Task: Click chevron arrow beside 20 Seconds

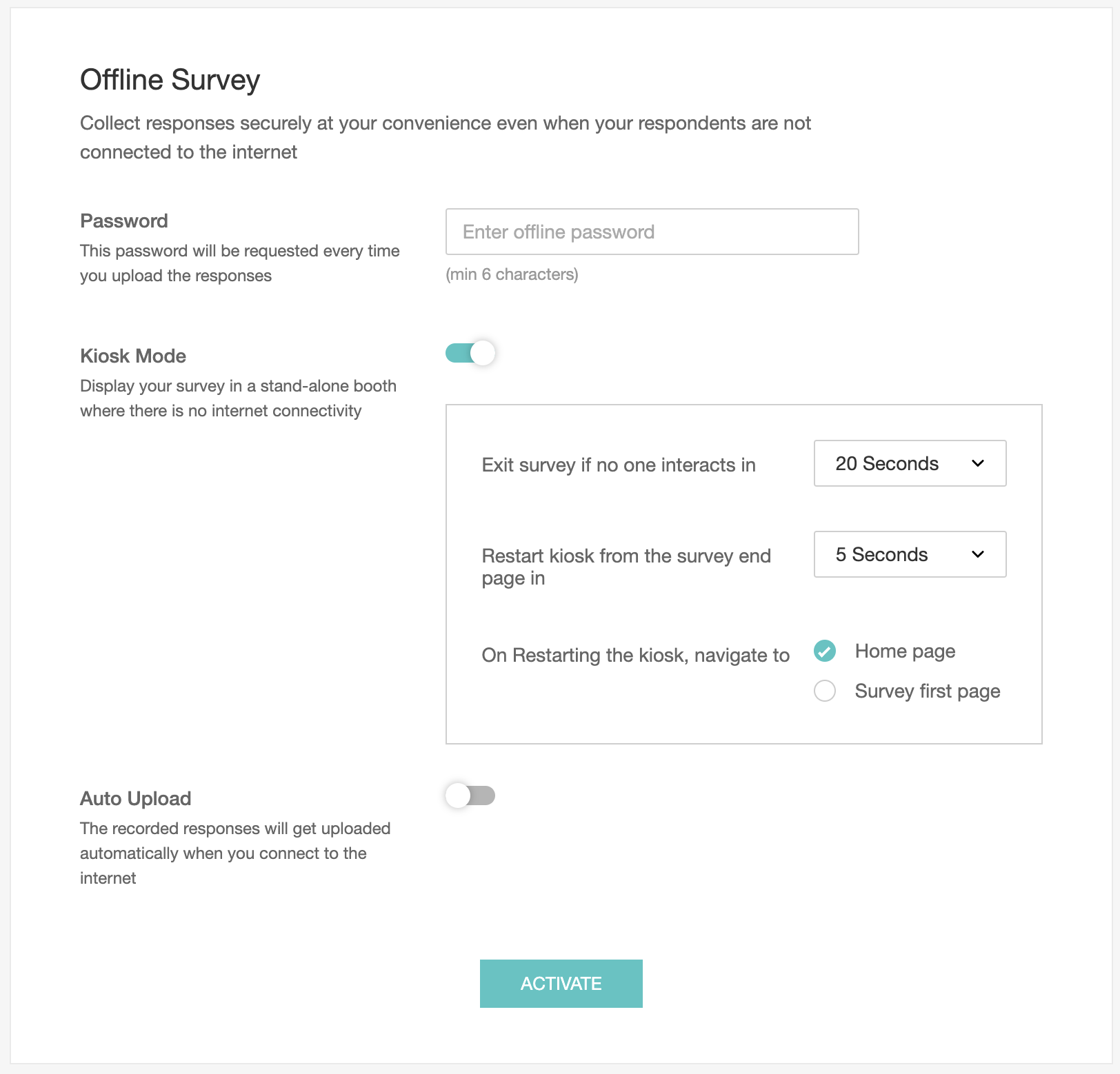Action: [977, 463]
